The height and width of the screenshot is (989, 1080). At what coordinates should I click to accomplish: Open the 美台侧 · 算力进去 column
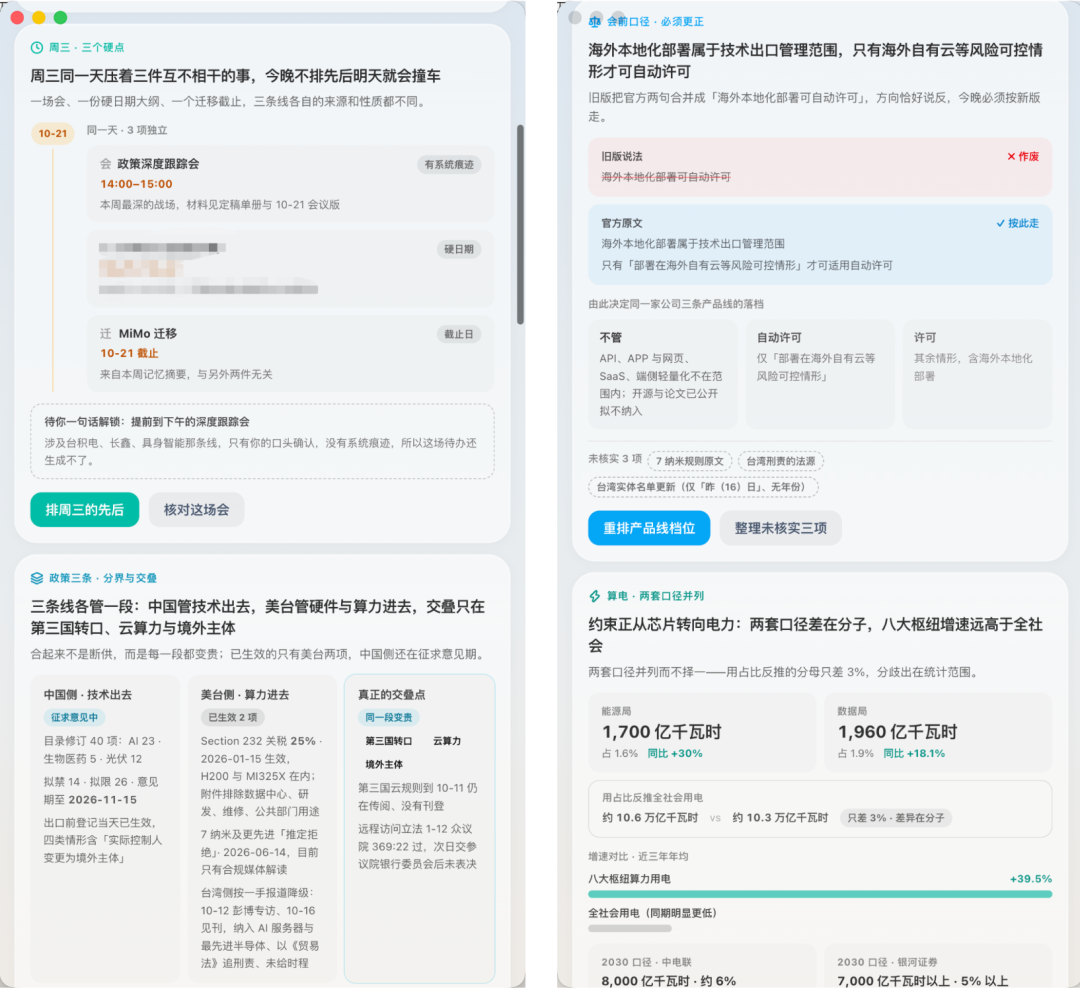[262, 829]
